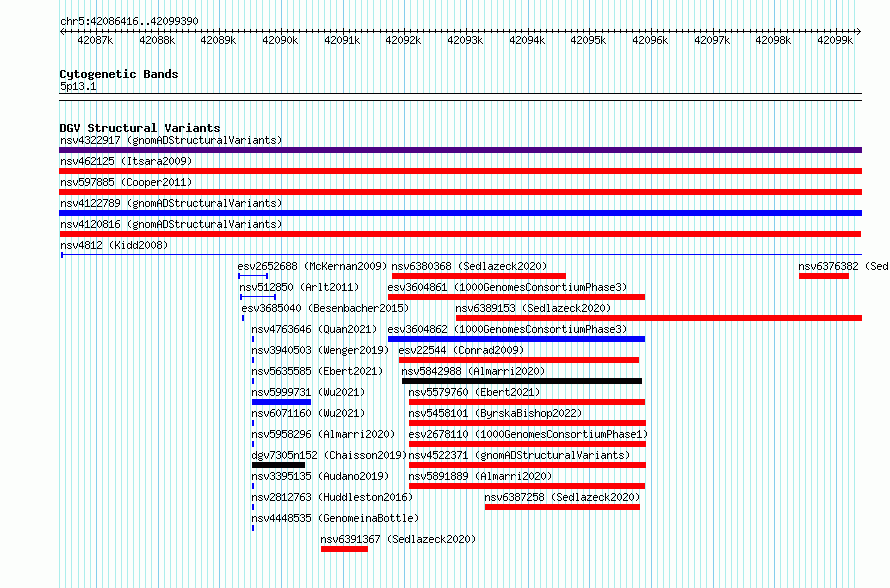
Task: Open variant nsv4522371 (gnomADStructuralVariants) label
Action: click(519, 455)
